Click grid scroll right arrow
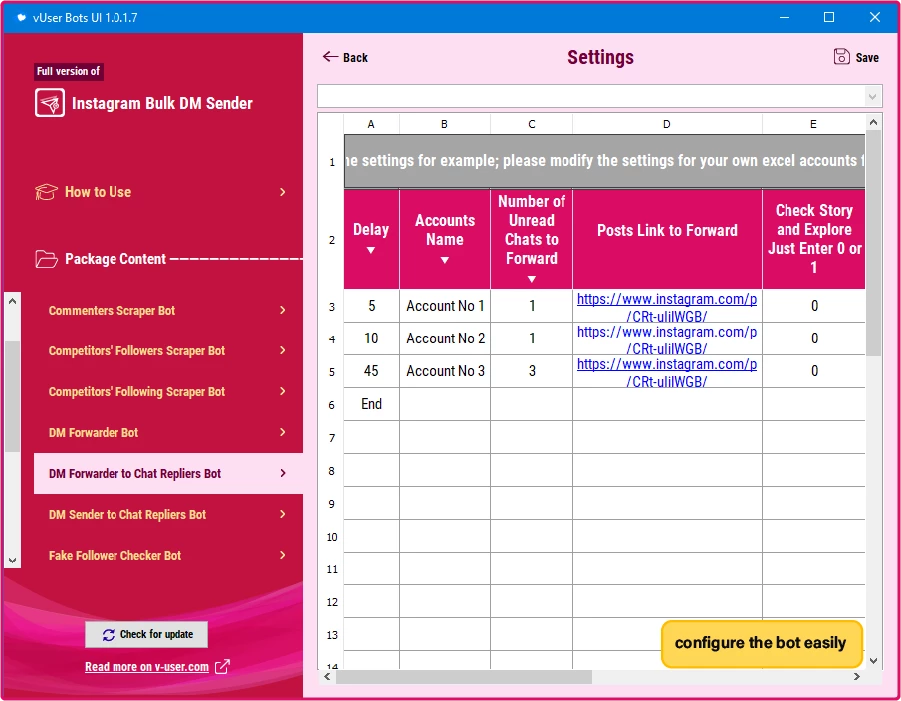901x701 pixels. [857, 677]
